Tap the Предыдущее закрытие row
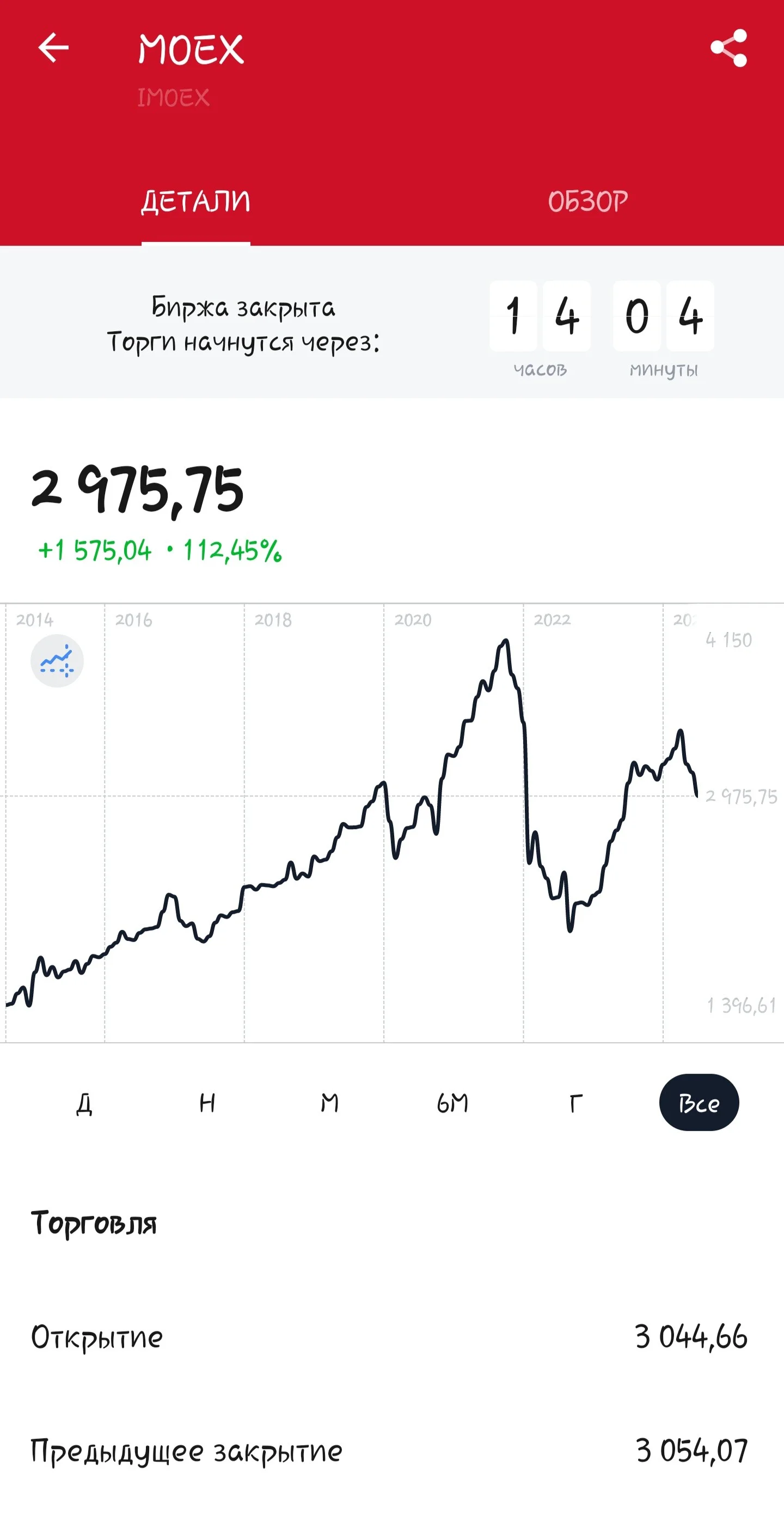The image size is (784, 1515). point(392,1451)
